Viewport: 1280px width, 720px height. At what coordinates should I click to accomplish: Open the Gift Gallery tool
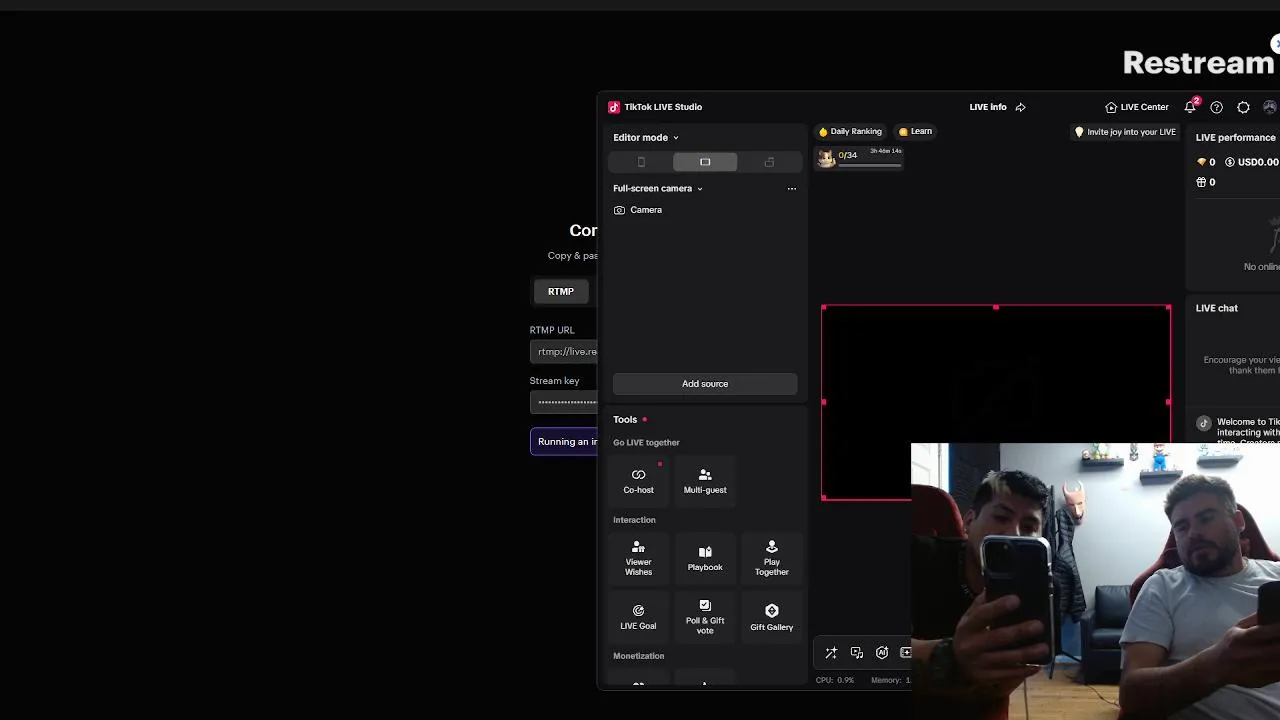[x=771, y=617]
